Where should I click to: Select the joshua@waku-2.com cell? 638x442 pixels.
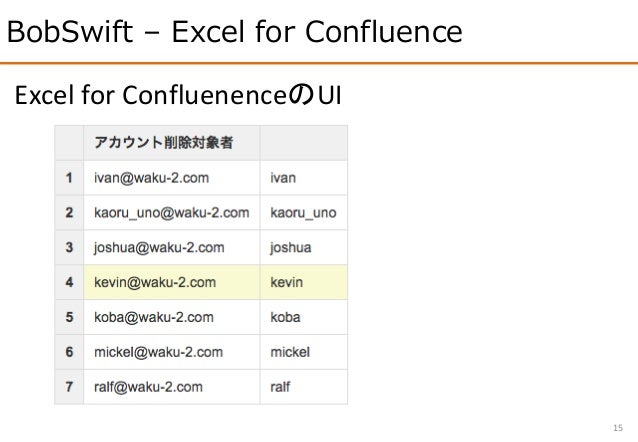pos(172,247)
